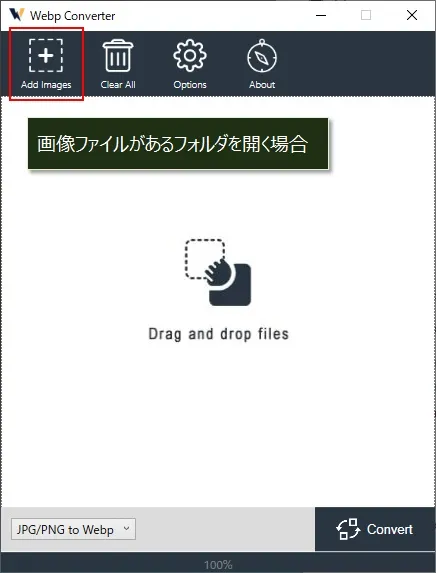Click the Webp Converter logo in title bar

point(16,15)
